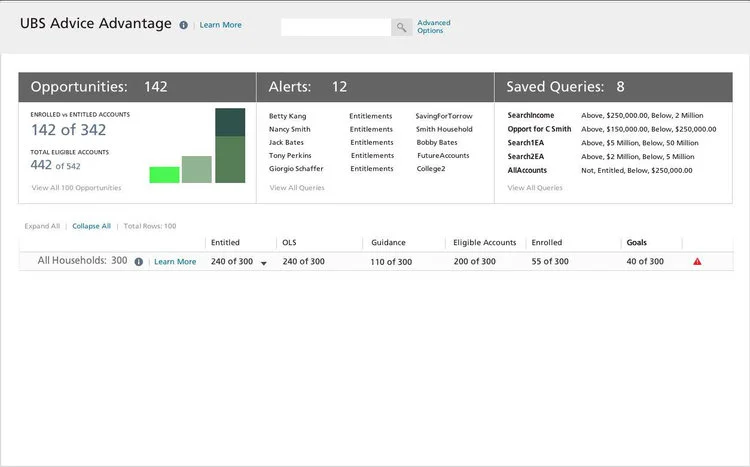750x467 pixels.
Task: Click the 142 of 342 enrolled value
Action: point(68,130)
